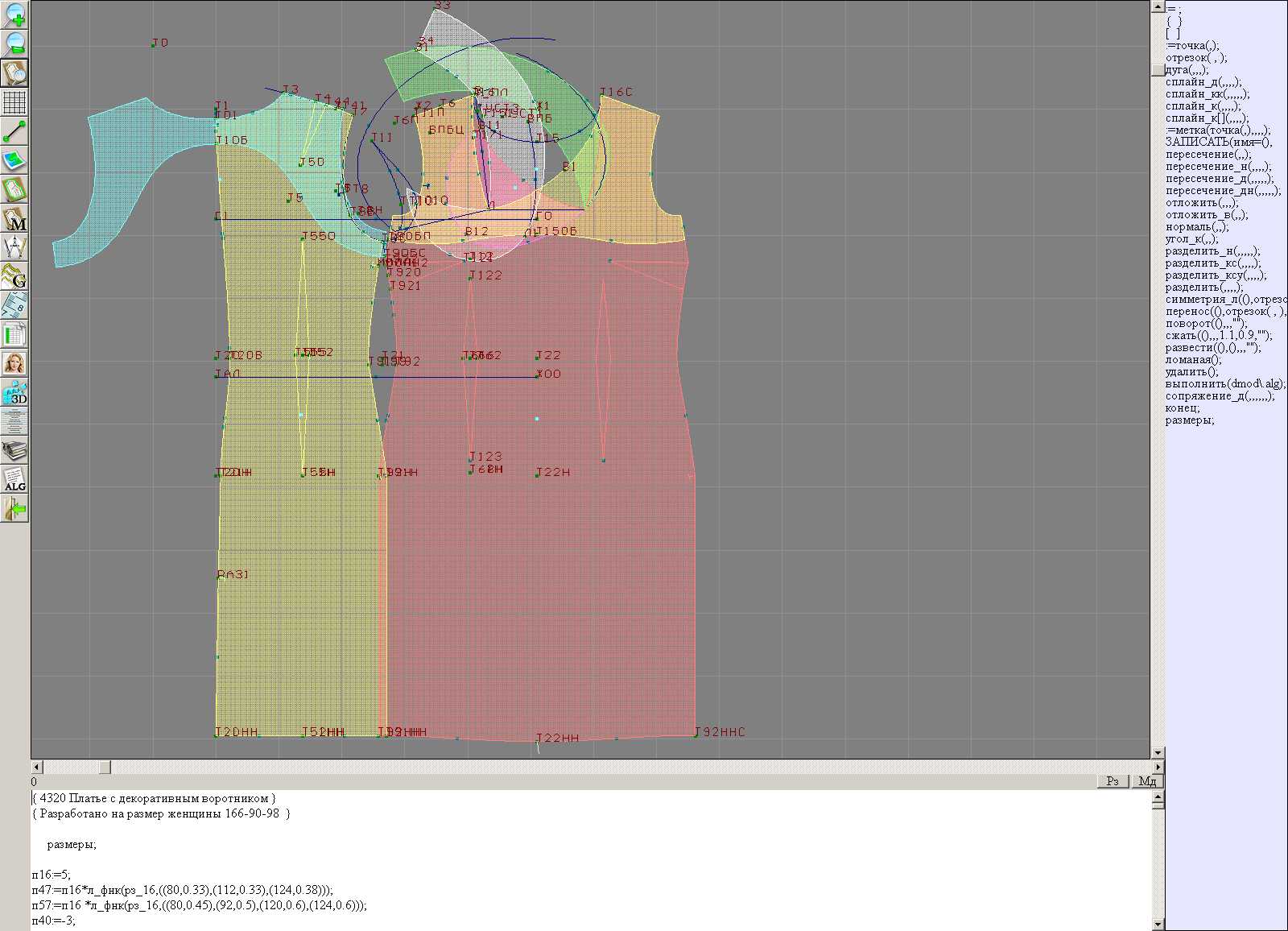
Task: Click the compass divider tool icon
Action: pyautogui.click(x=14, y=247)
